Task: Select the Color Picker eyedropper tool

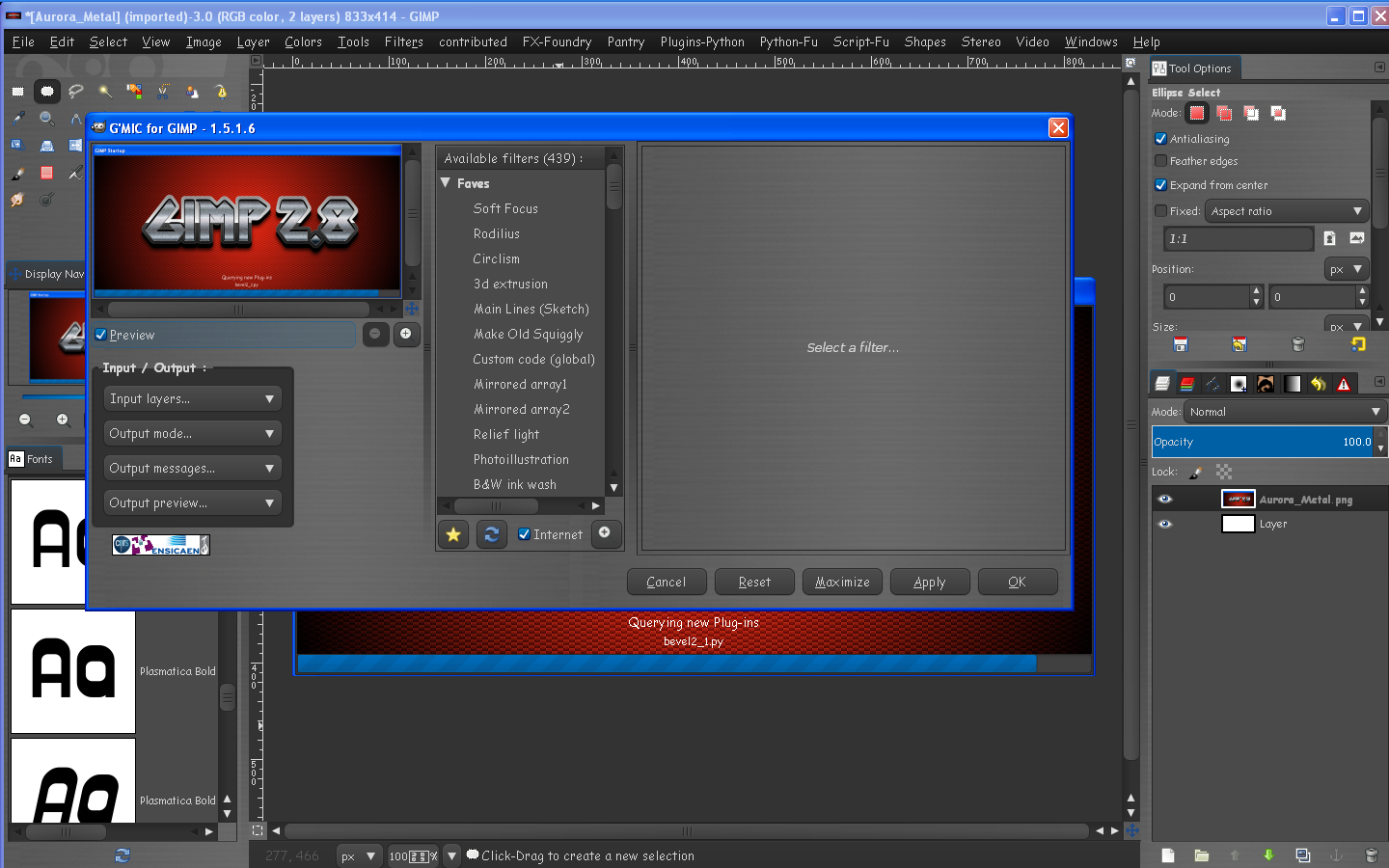Action: tap(17, 118)
